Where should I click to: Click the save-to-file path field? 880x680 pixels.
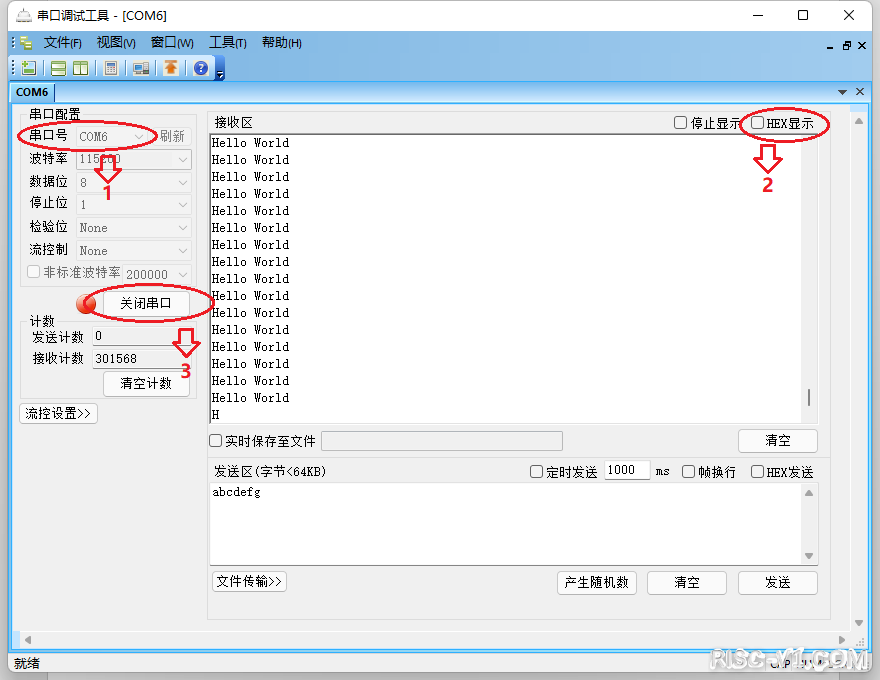click(442, 441)
